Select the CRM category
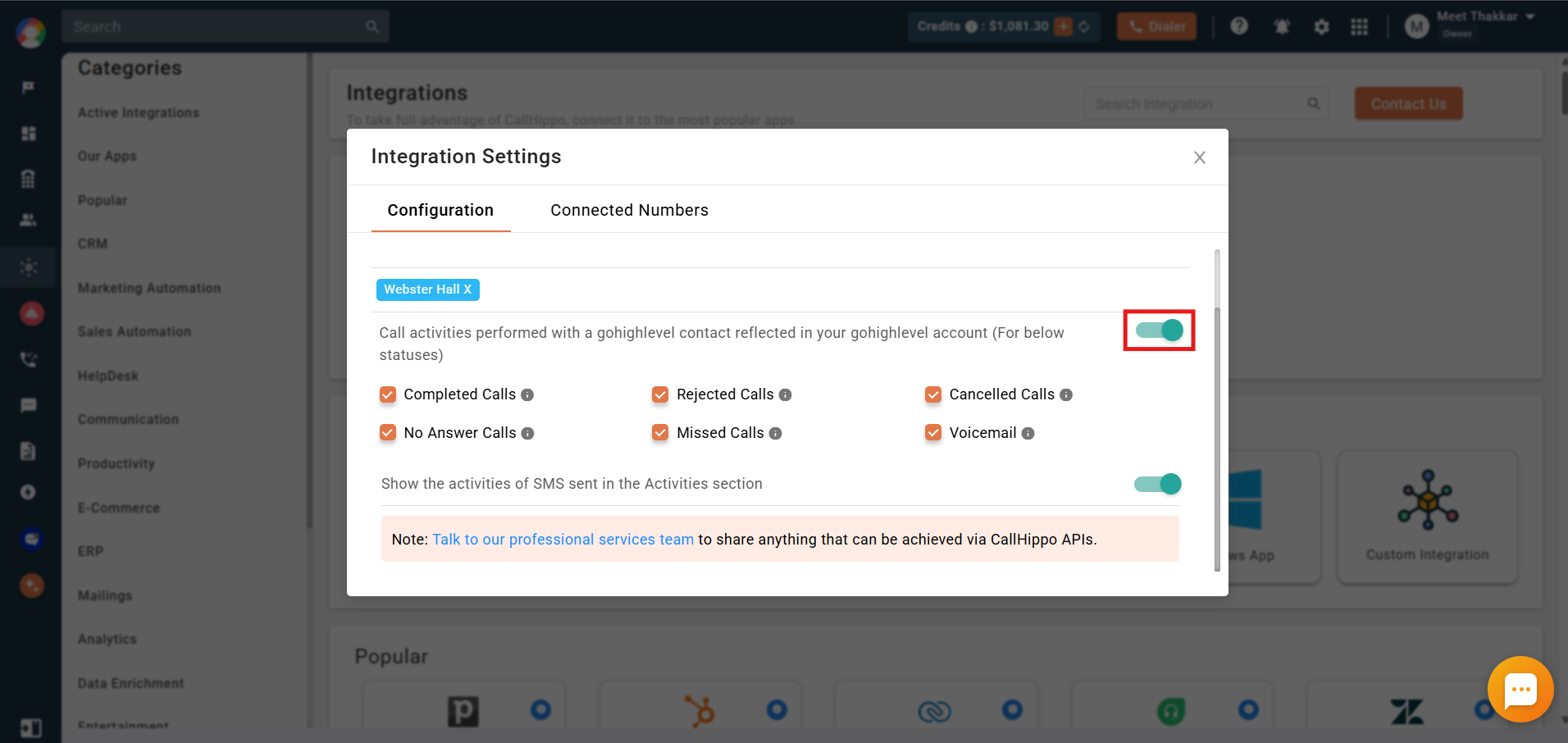 [x=93, y=244]
